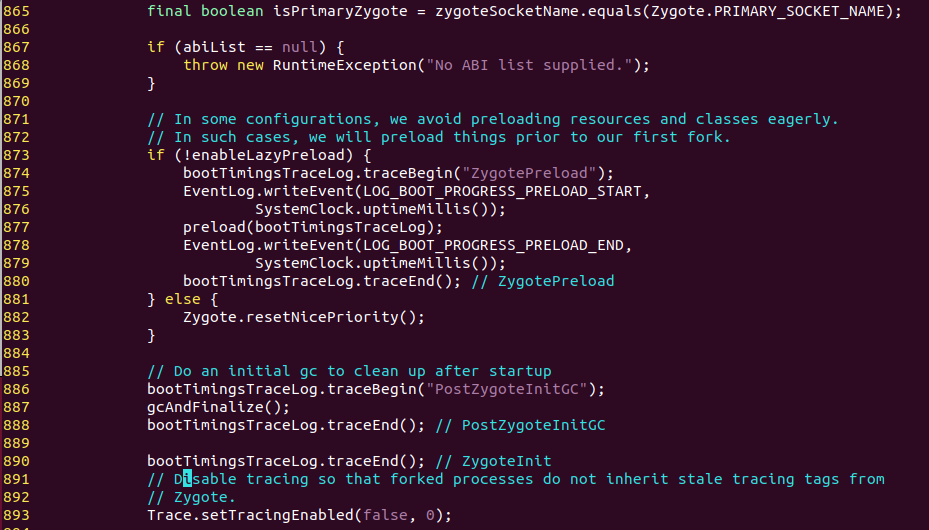
Task: Click the null keyword on line 867
Action: [300, 47]
